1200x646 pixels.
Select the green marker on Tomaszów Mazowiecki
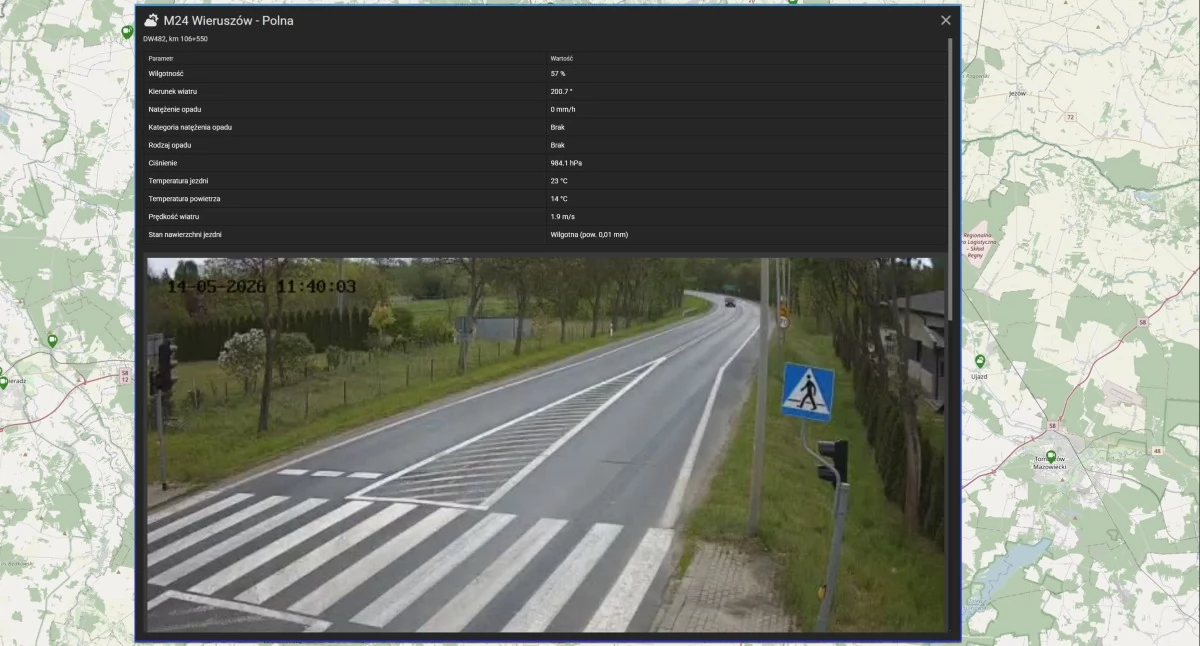click(x=1050, y=457)
